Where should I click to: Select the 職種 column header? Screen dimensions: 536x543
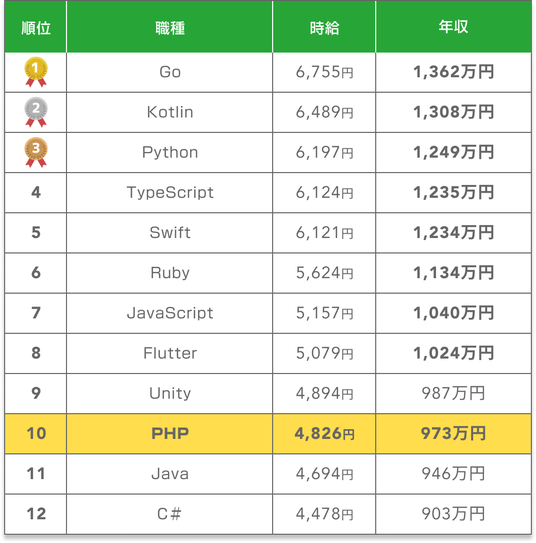point(170,28)
